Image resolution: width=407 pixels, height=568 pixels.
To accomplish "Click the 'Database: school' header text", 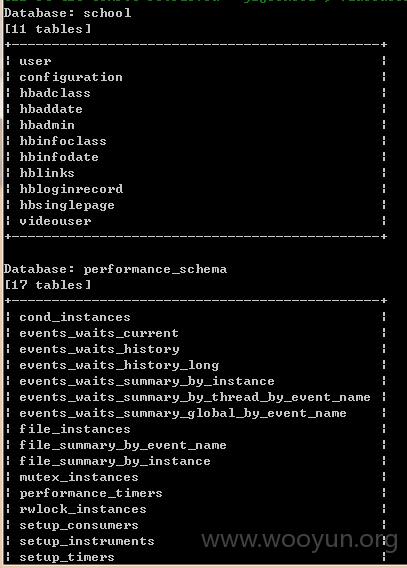I will pos(67,13).
